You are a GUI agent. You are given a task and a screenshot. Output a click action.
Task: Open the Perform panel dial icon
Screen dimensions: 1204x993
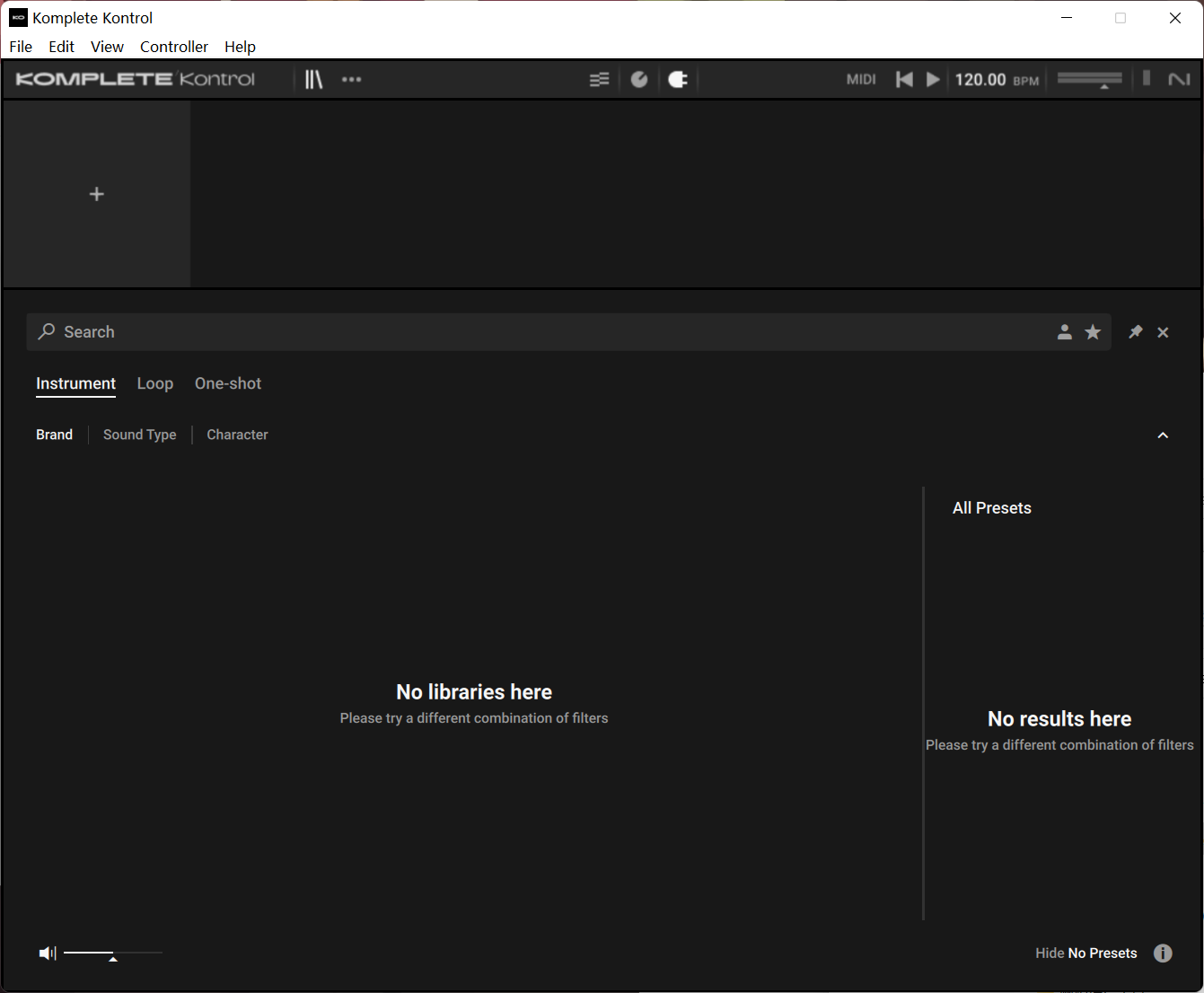click(x=639, y=80)
